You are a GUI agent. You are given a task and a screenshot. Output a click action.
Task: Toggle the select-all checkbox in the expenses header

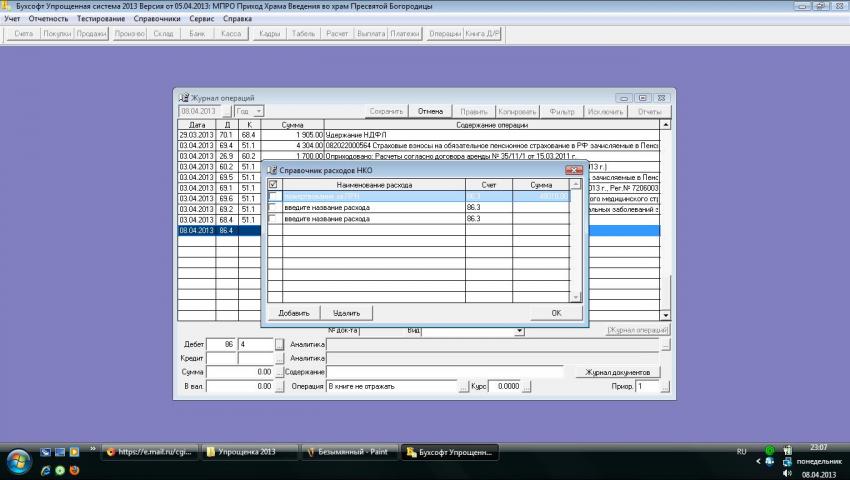tap(273, 185)
